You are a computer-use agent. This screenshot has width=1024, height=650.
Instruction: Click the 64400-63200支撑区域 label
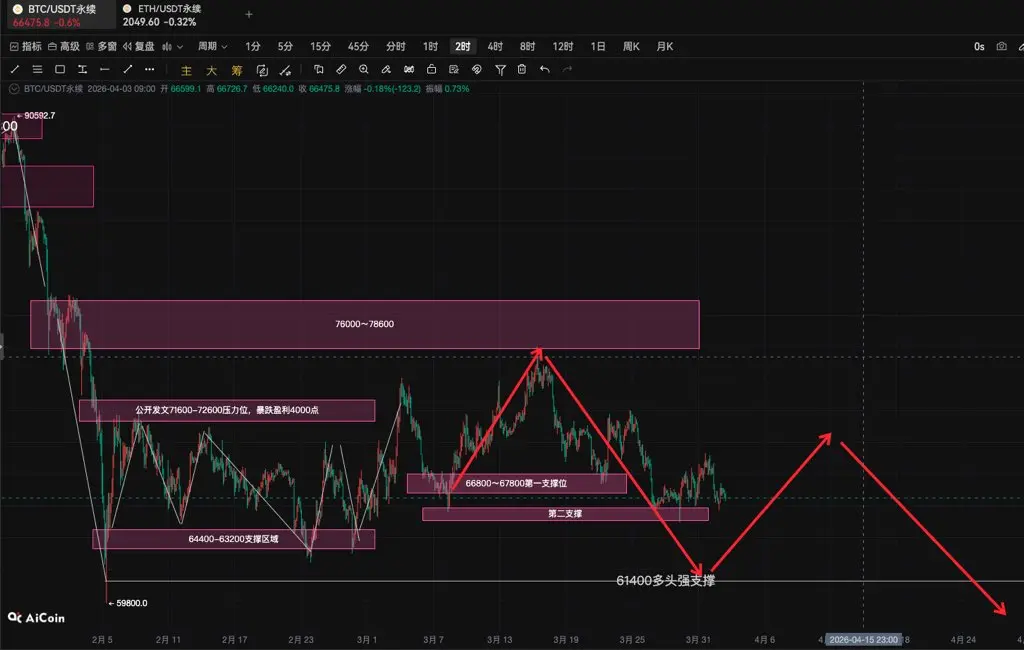[233, 539]
